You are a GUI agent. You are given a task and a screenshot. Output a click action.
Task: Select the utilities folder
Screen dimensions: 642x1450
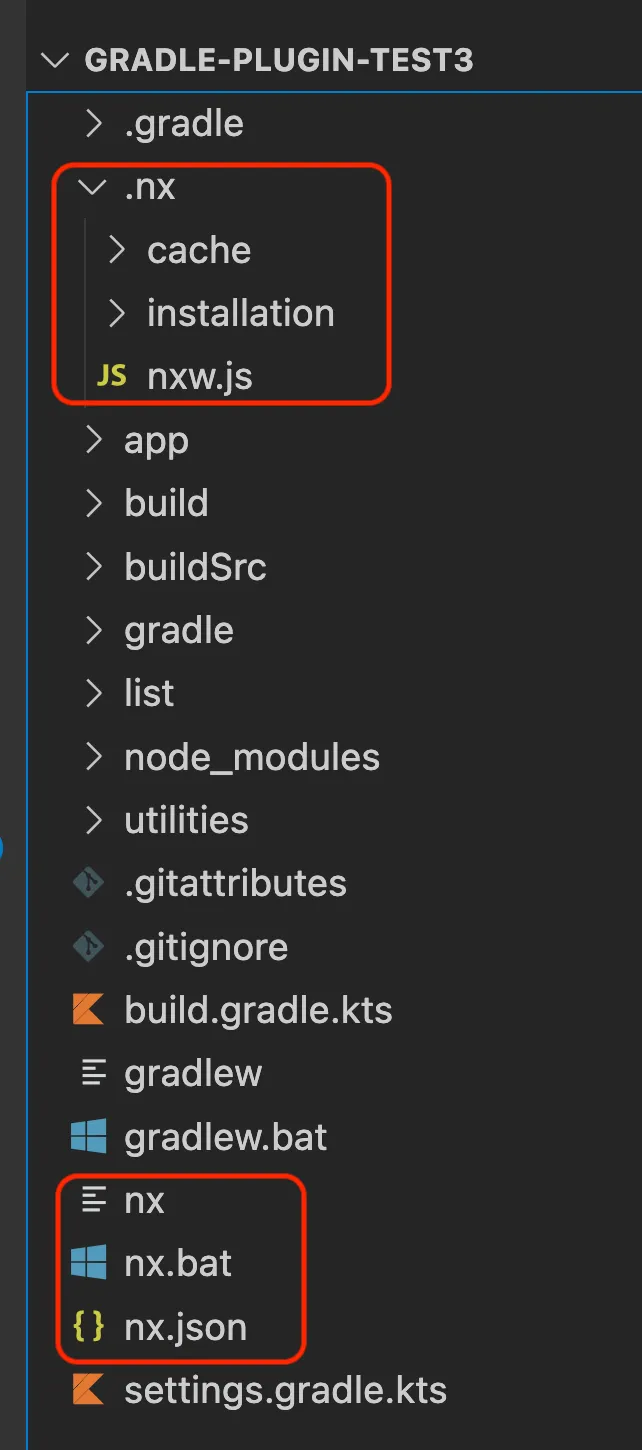186,821
